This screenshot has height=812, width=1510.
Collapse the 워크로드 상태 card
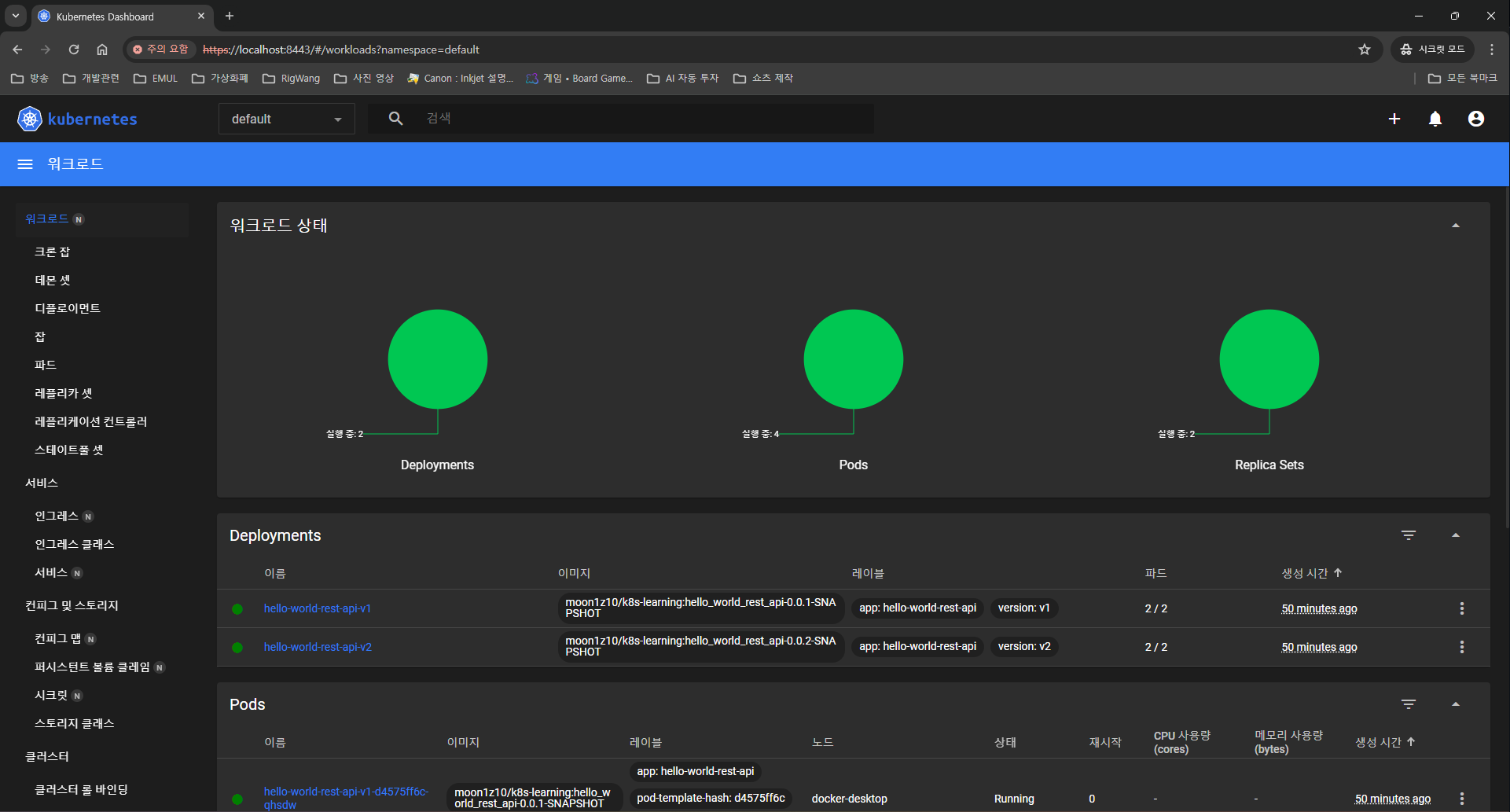pyautogui.click(x=1456, y=226)
